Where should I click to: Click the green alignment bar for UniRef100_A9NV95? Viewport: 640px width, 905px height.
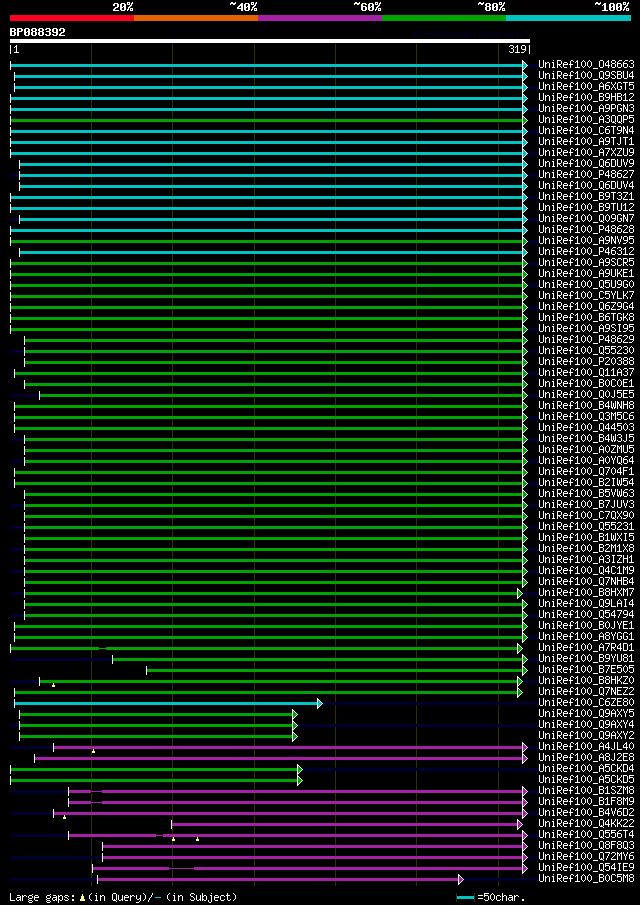point(267,241)
